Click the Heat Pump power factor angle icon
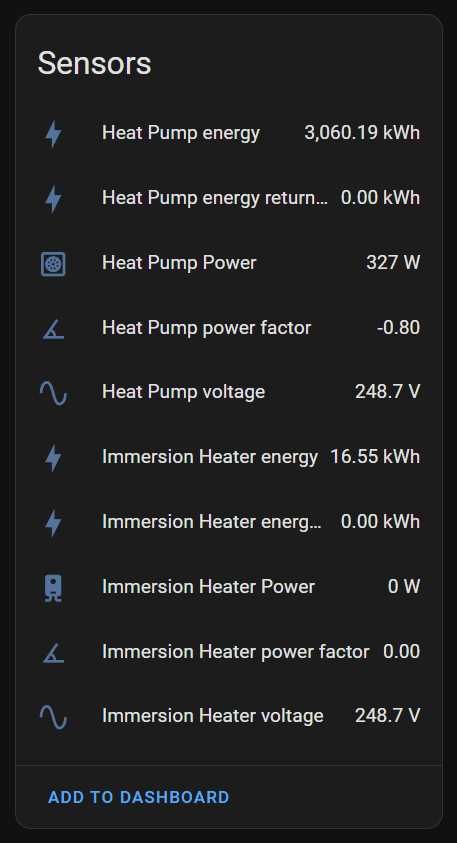This screenshot has height=843, width=457. [53, 328]
